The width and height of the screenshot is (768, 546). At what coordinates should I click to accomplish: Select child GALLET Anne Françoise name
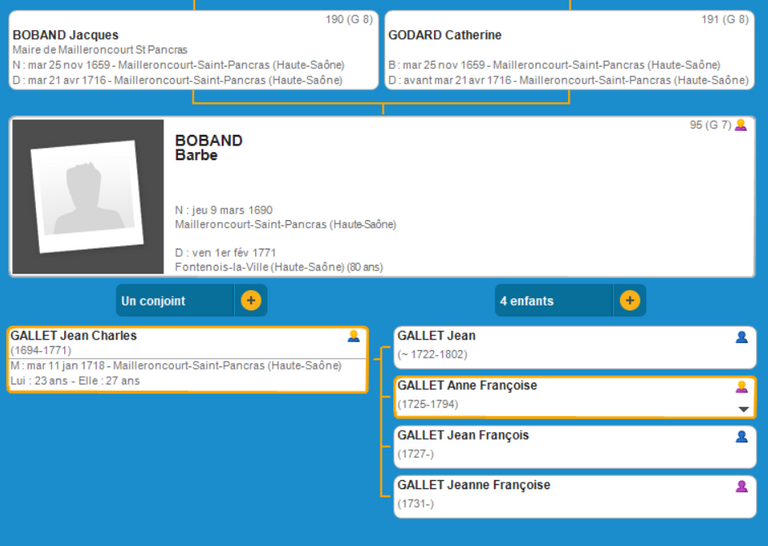click(467, 386)
